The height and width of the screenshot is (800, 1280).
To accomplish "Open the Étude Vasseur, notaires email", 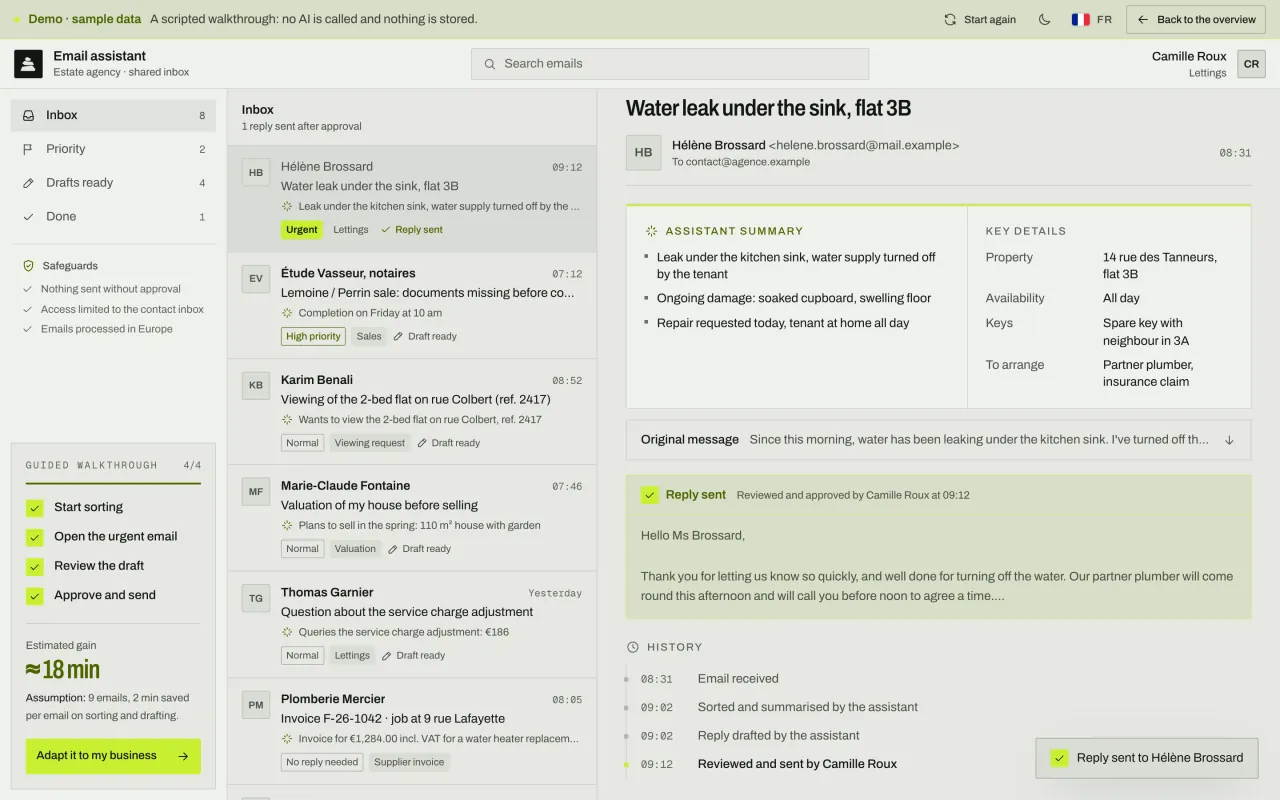I will [x=412, y=306].
